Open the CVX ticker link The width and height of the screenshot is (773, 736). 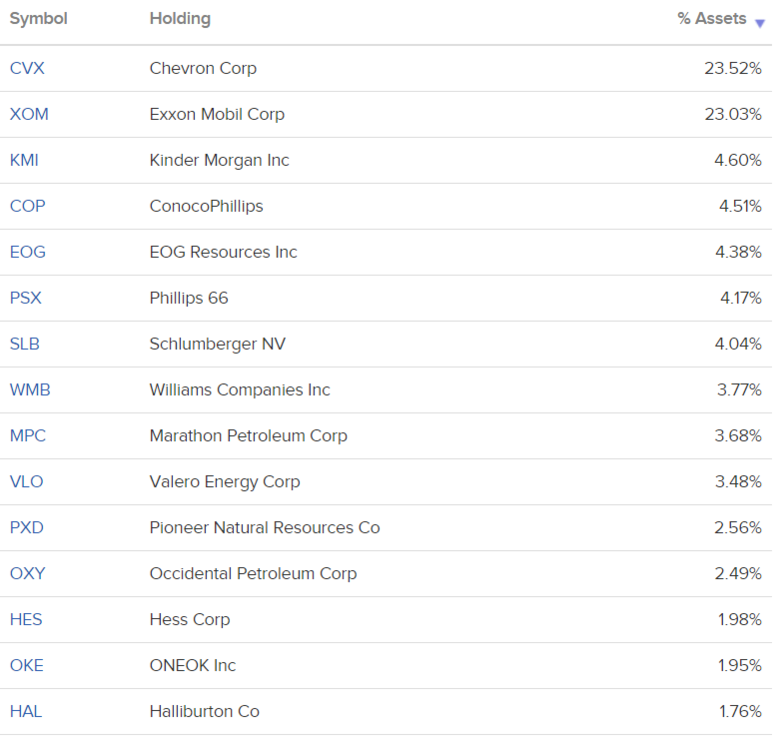[x=27, y=69]
